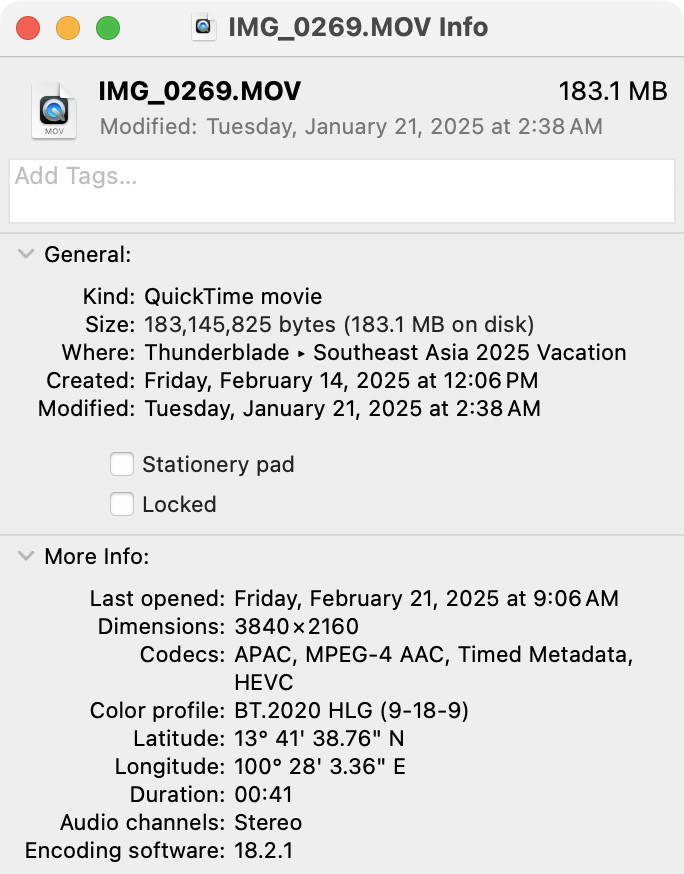This screenshot has width=684, height=874.
Task: Close the Info window with red button
Action: pos(28,28)
